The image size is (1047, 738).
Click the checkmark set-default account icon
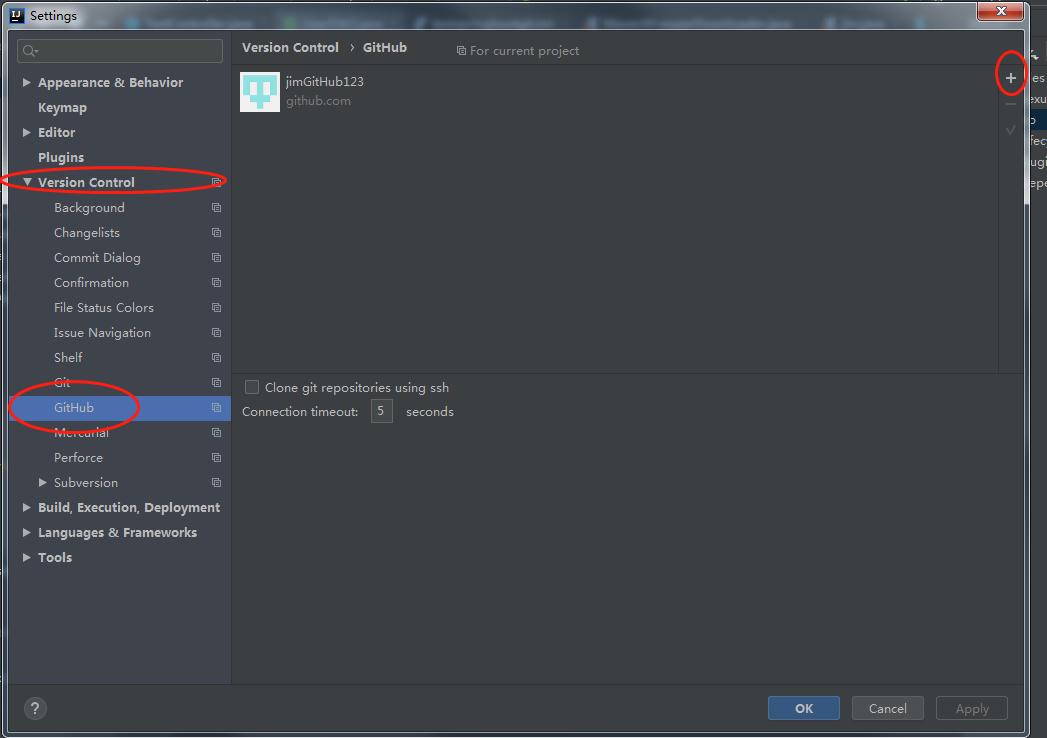click(1010, 130)
